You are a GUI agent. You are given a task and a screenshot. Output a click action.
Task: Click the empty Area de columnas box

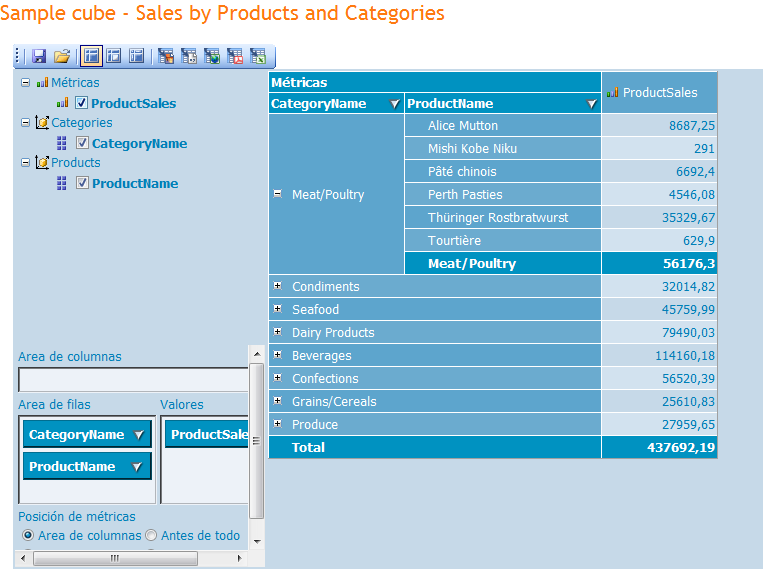tap(132, 380)
